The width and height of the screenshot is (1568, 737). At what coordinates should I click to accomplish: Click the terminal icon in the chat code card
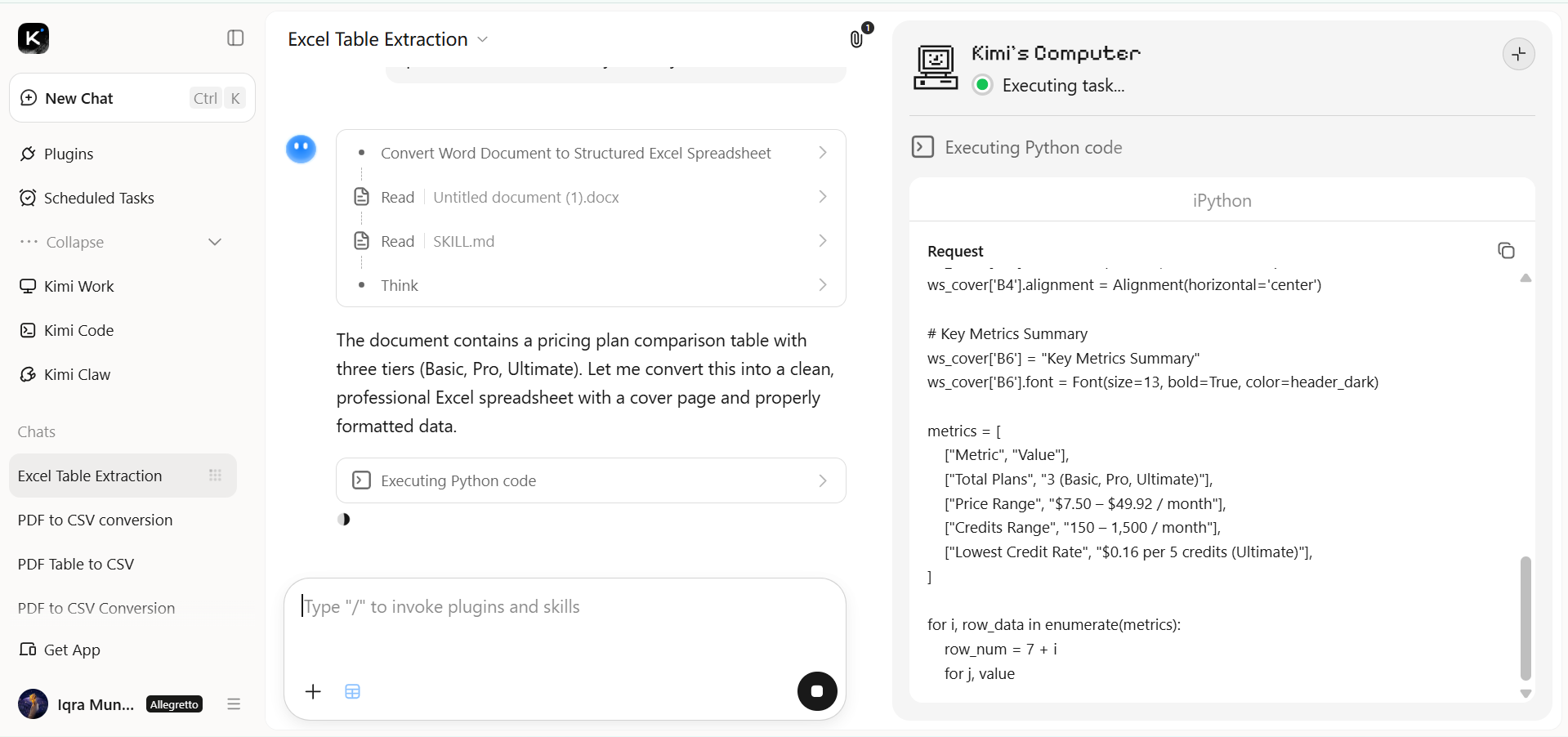[x=361, y=480]
